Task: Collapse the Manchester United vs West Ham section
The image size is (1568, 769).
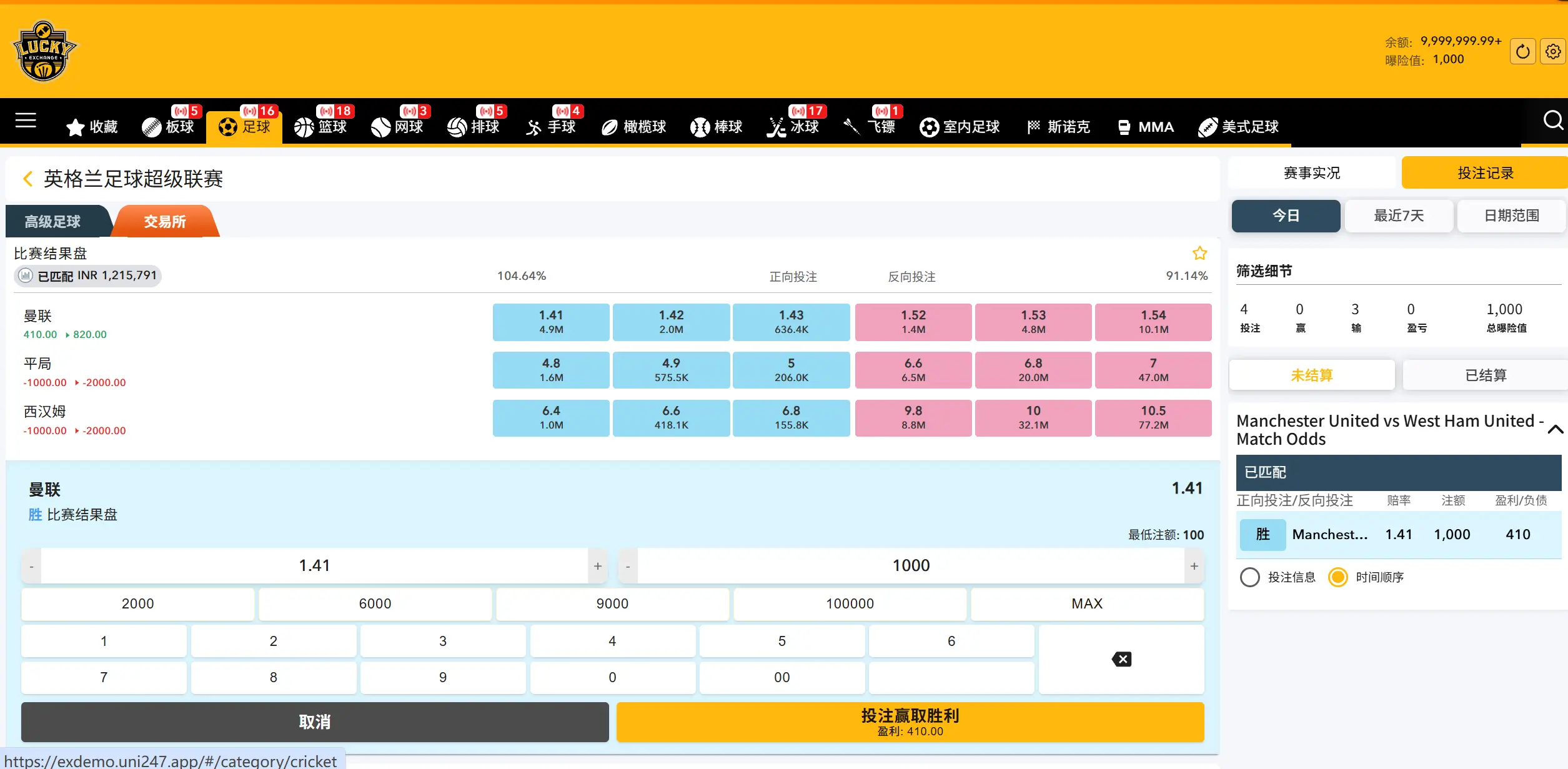Action: (1556, 429)
